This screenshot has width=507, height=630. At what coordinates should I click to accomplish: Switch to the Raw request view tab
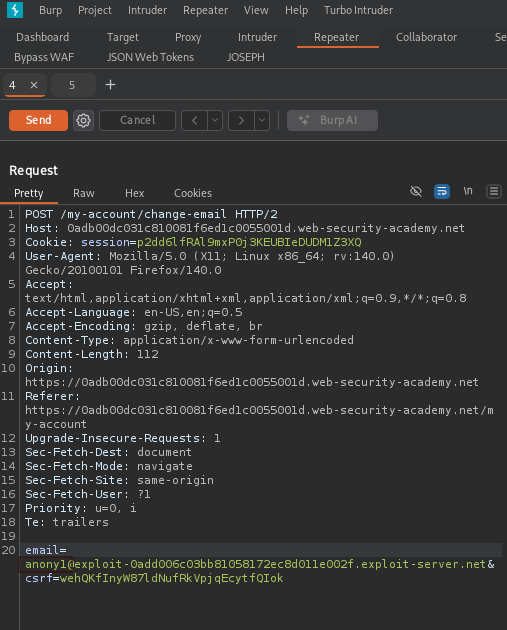(x=84, y=193)
